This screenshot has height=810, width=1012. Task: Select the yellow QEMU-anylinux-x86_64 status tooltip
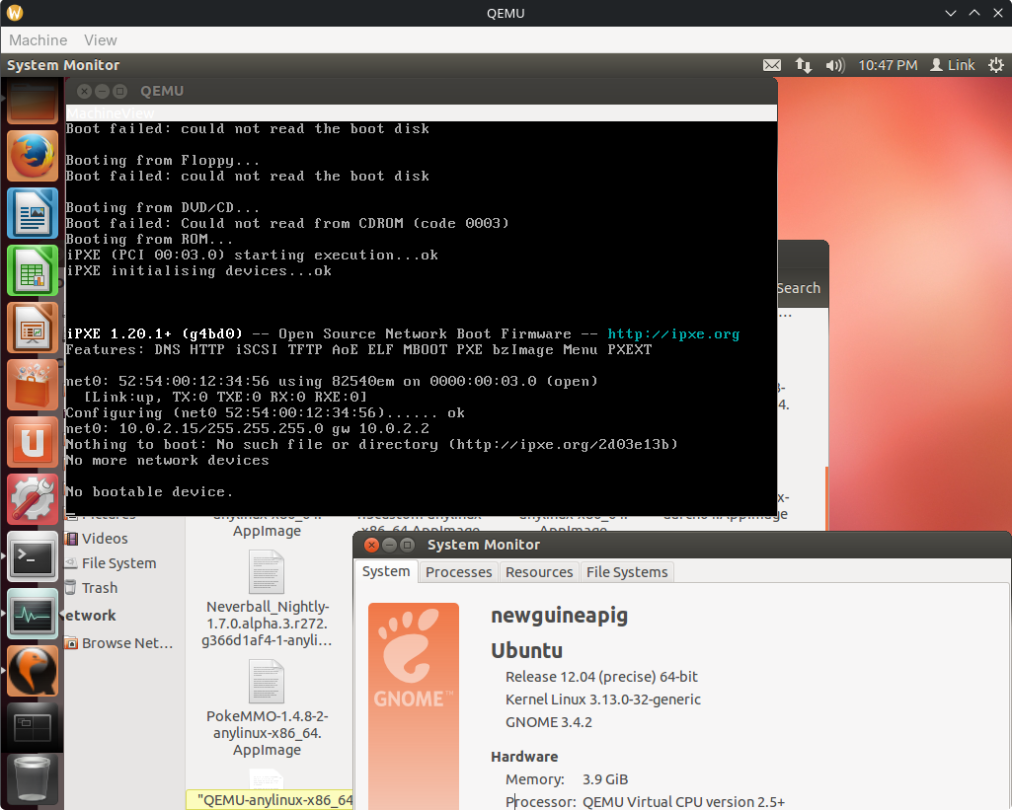[x=270, y=800]
